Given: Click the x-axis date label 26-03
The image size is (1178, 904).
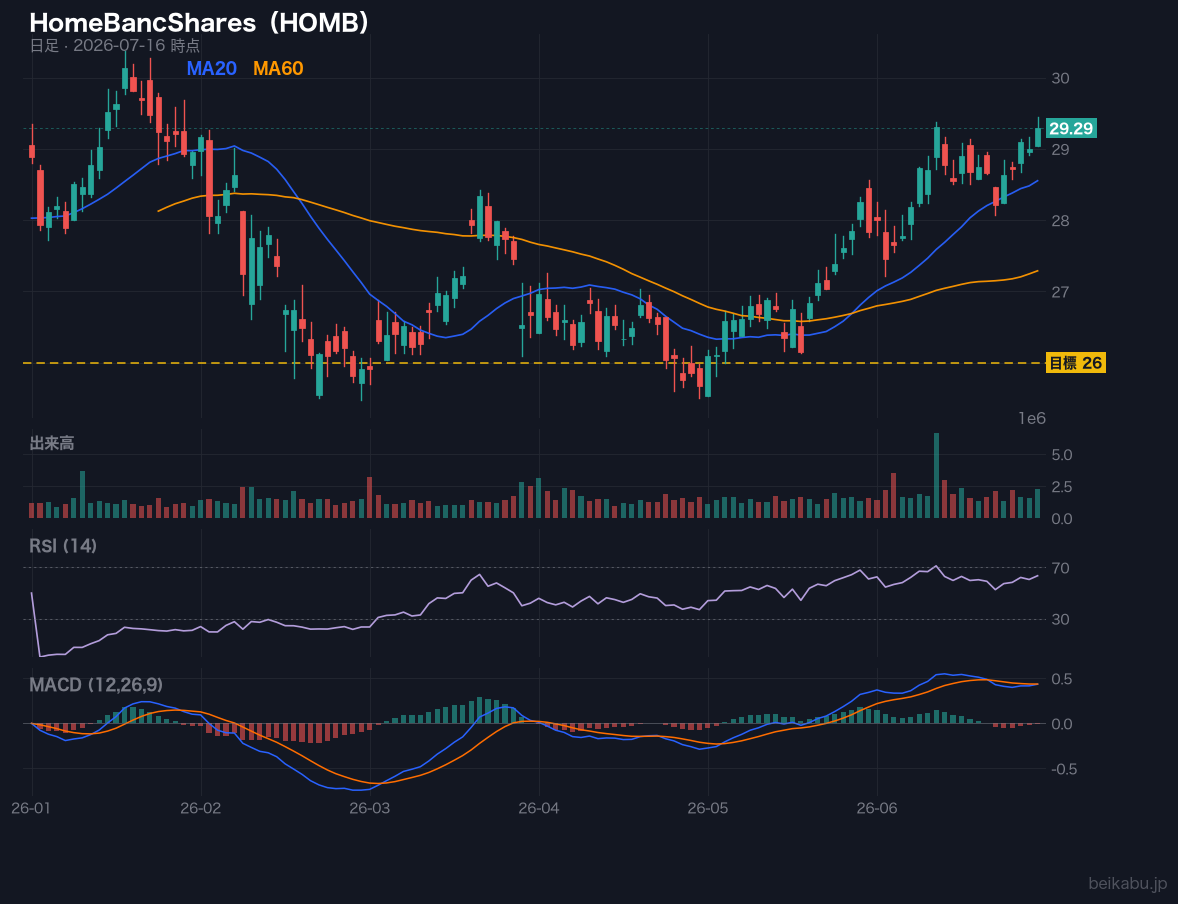Looking at the screenshot, I should pos(370,809).
